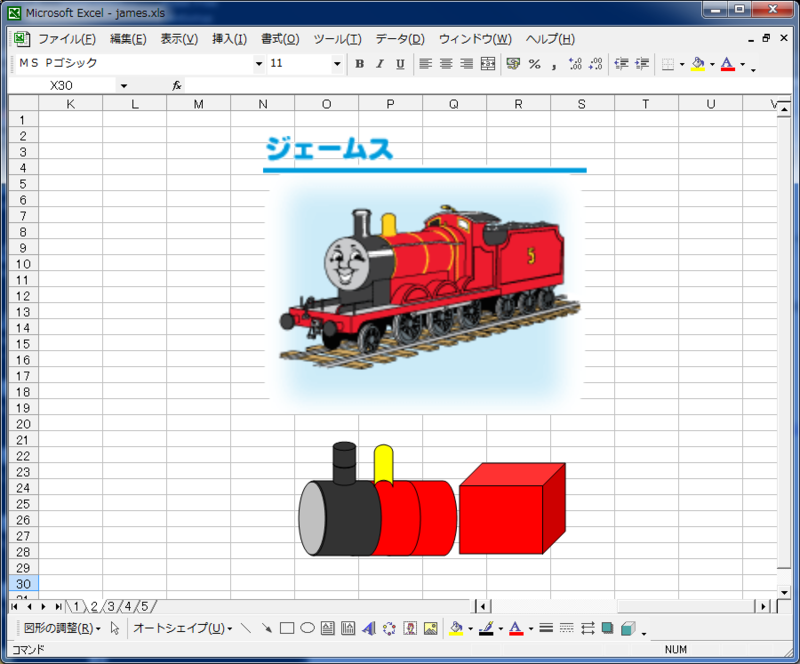Go to next sheet tab
This screenshot has width=800, height=664.
[x=43, y=606]
